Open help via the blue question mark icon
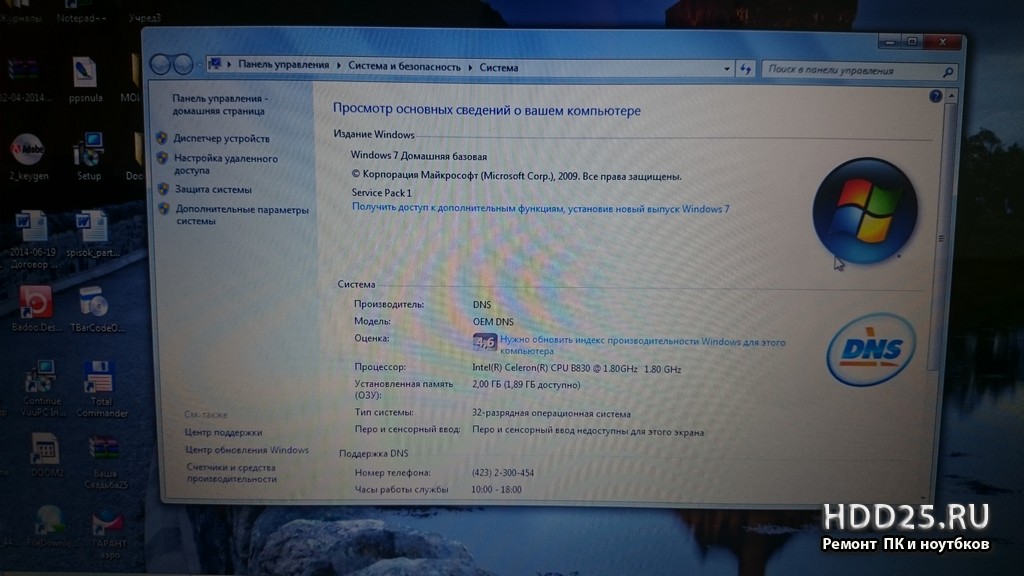Screen dimensions: 1024x576 [936, 96]
